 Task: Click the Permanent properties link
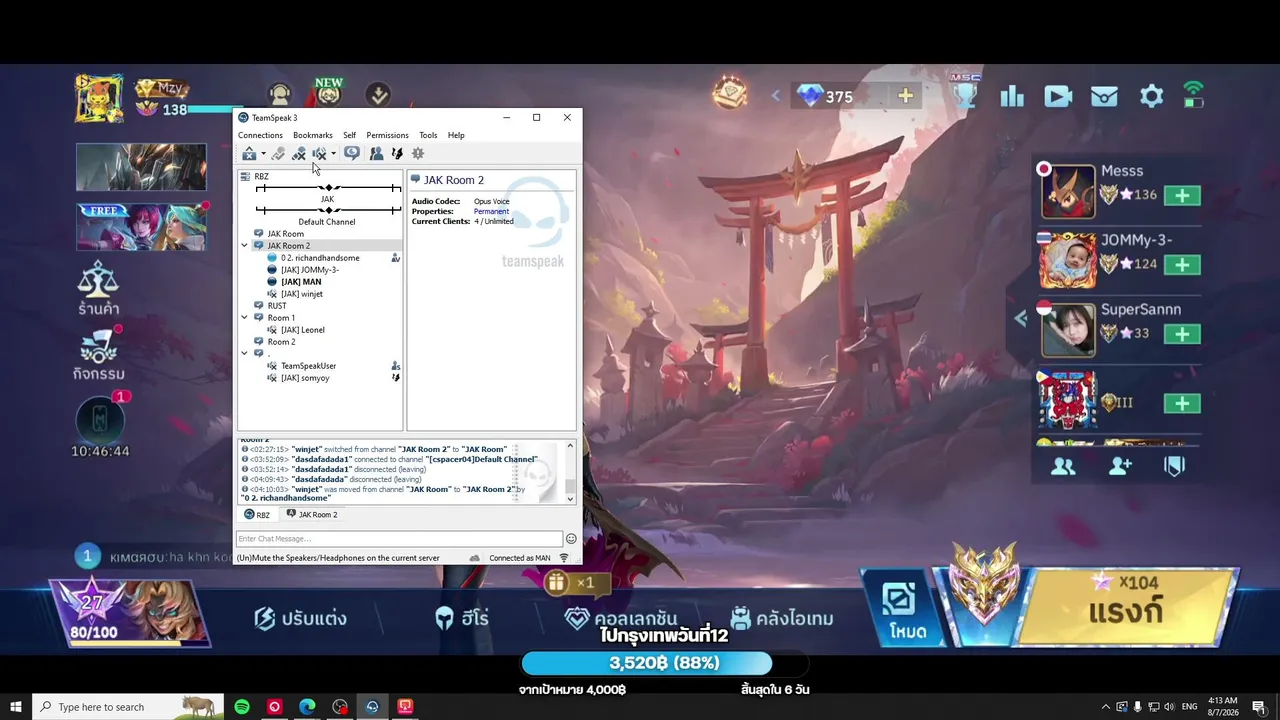point(491,211)
